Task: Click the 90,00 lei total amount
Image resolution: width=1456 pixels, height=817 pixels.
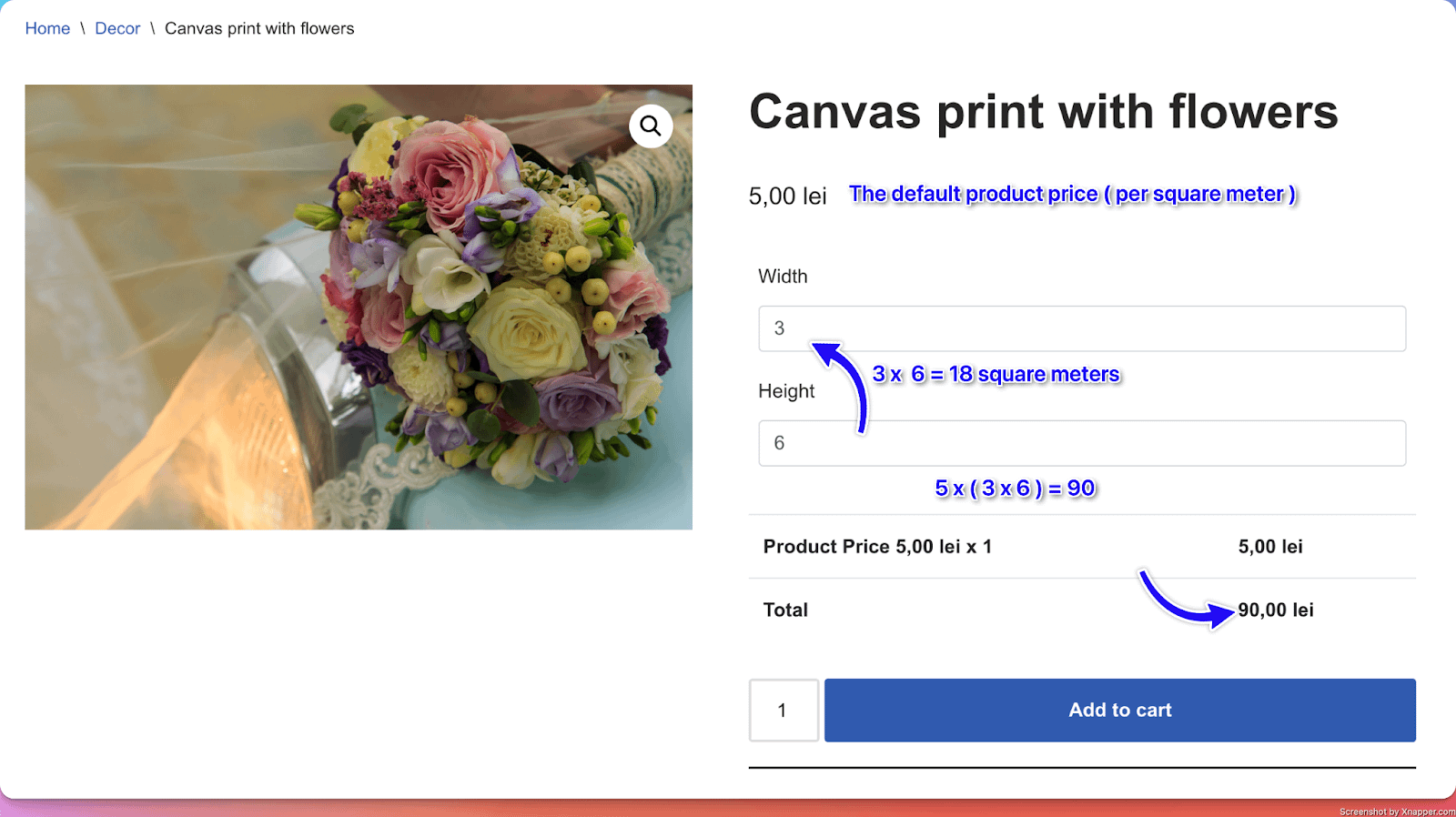Action: point(1275,610)
